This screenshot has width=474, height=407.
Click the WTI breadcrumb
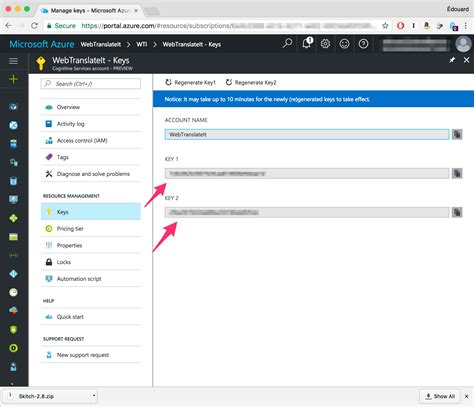point(142,44)
